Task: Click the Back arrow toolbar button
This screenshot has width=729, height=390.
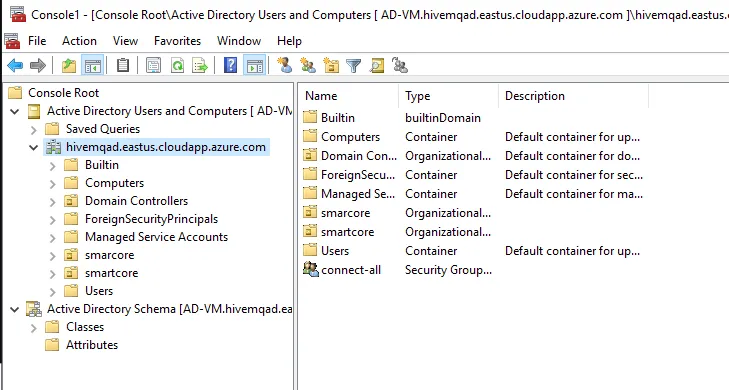Action: (15, 66)
